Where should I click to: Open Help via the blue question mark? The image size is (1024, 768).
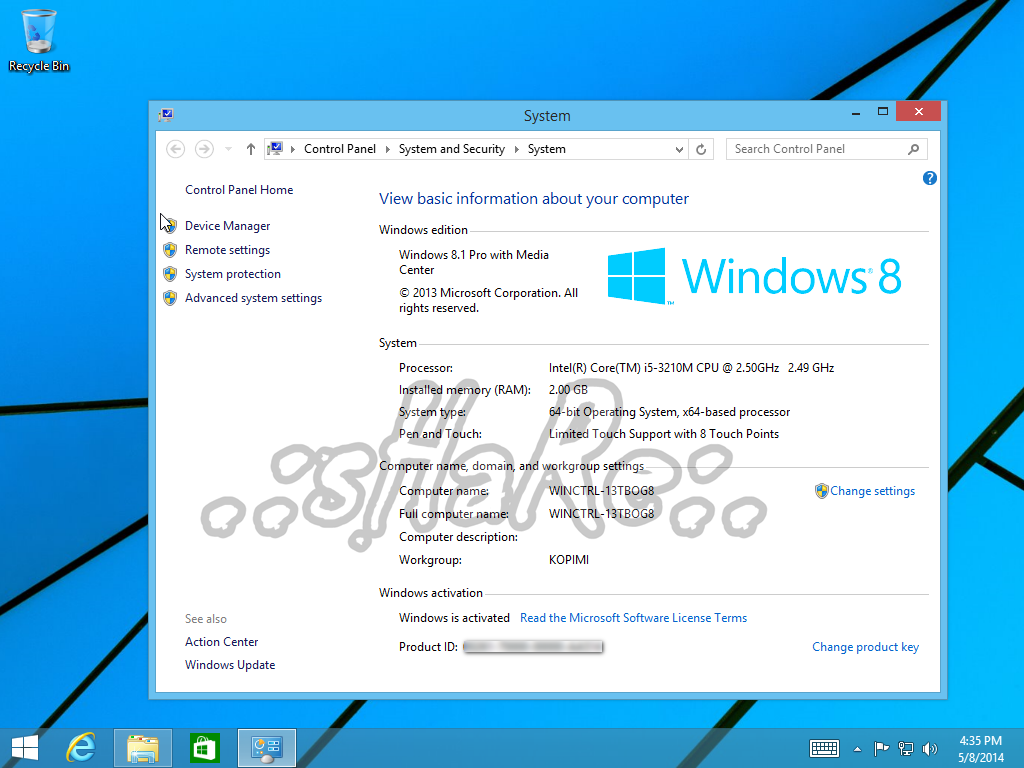[929, 178]
